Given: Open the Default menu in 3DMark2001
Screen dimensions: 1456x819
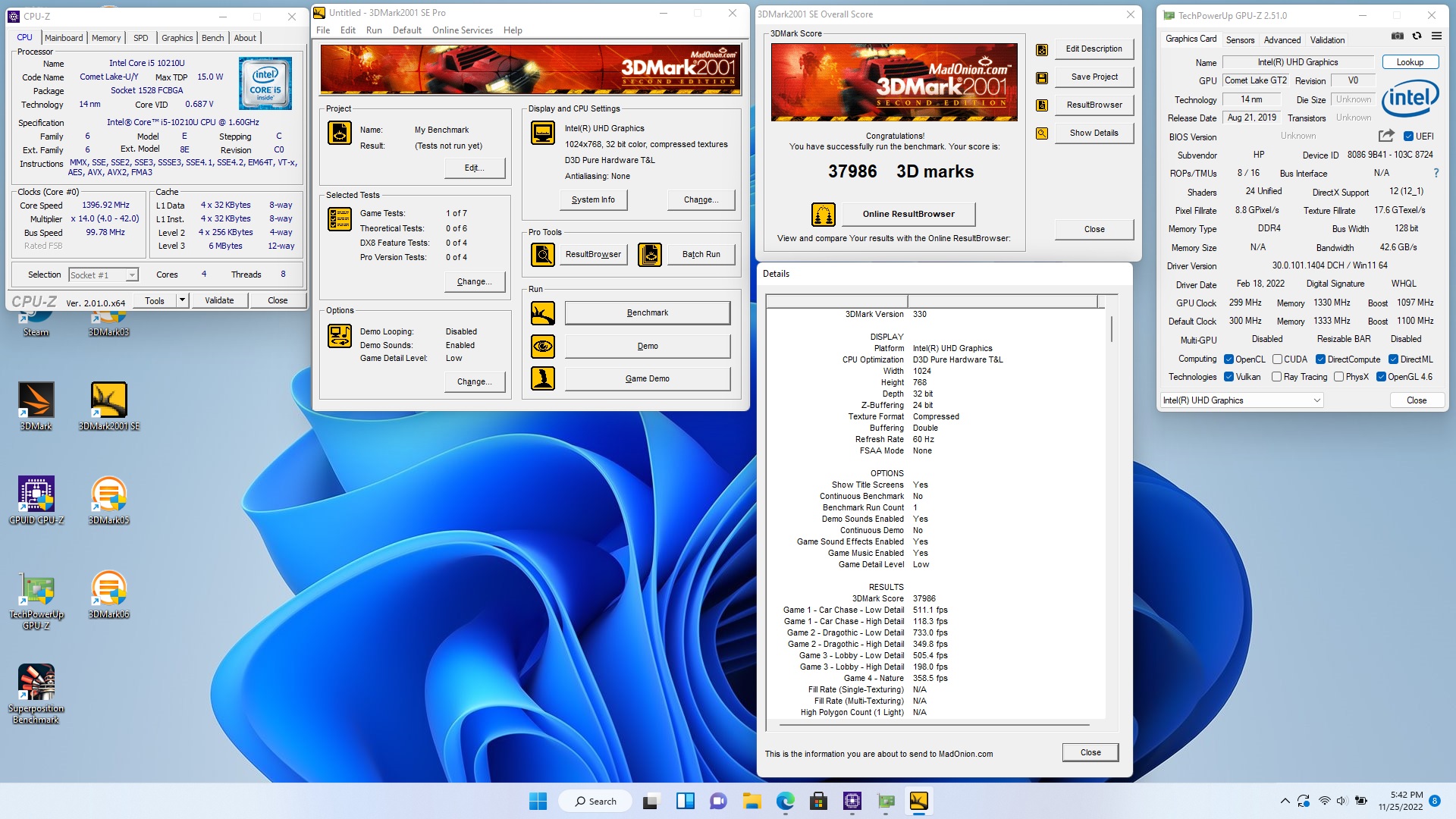Looking at the screenshot, I should point(407,30).
